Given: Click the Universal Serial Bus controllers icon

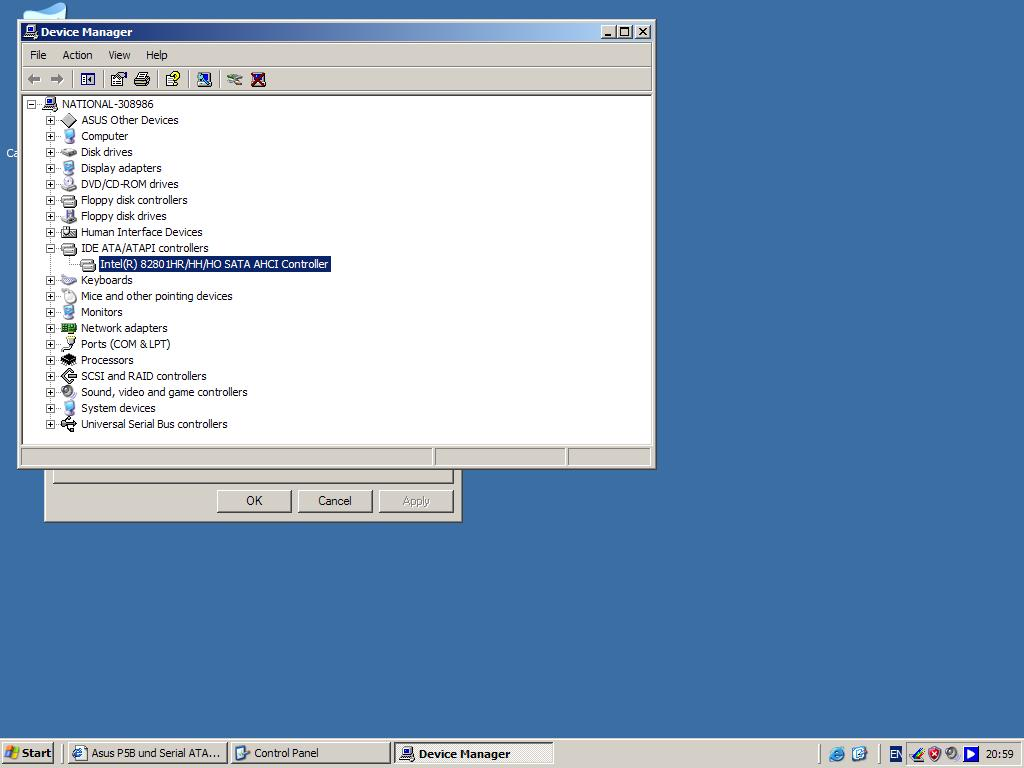Looking at the screenshot, I should pyautogui.click(x=69, y=424).
